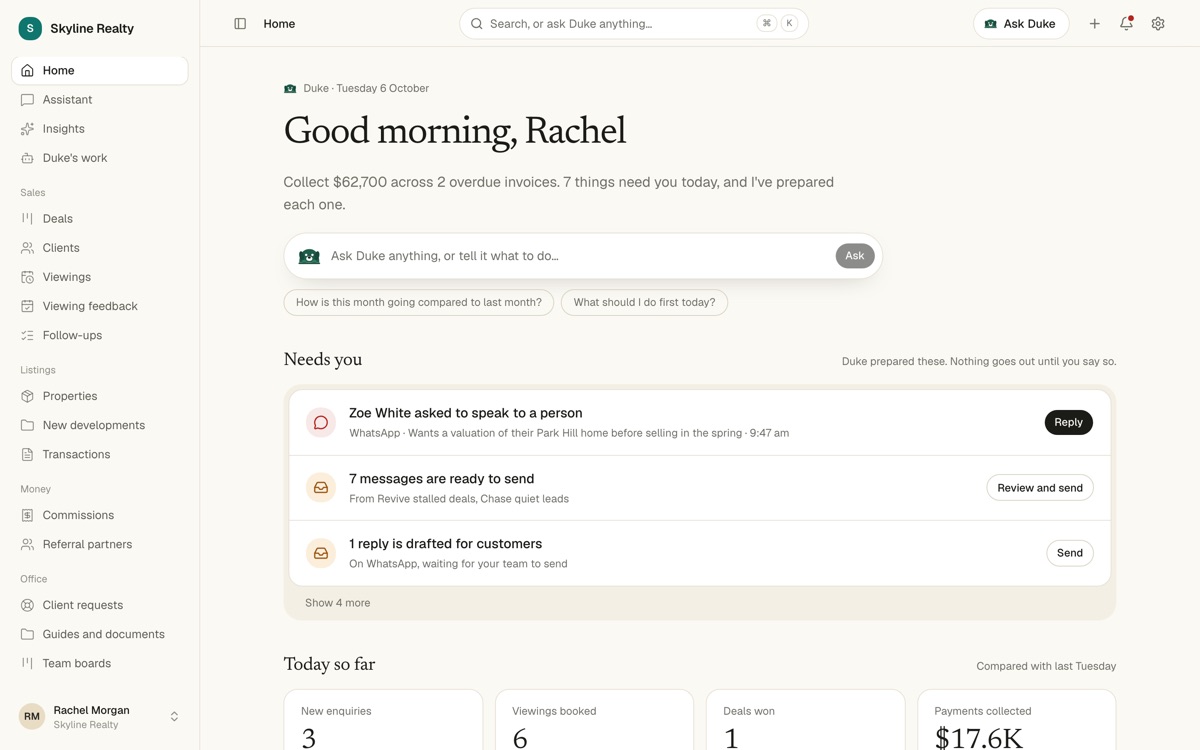The width and height of the screenshot is (1200, 750).
Task: Click the Insights sparkle icon
Action: point(27,129)
